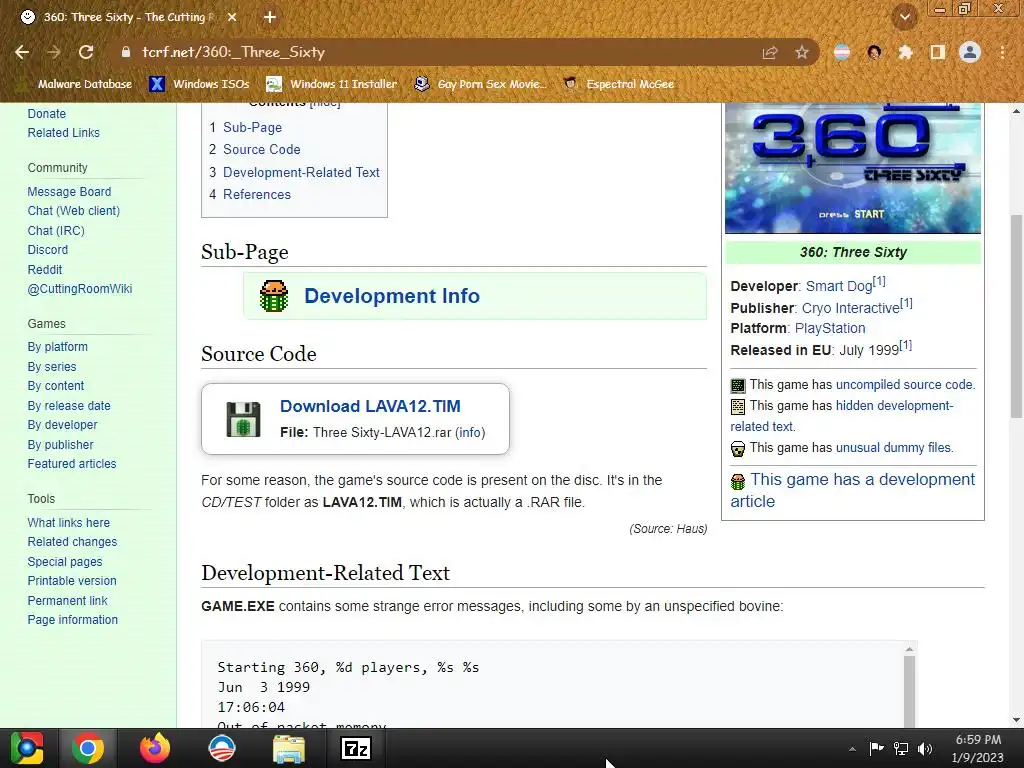Image resolution: width=1024 pixels, height=768 pixels.
Task: Open the 360 title screen image
Action: [x=853, y=168]
